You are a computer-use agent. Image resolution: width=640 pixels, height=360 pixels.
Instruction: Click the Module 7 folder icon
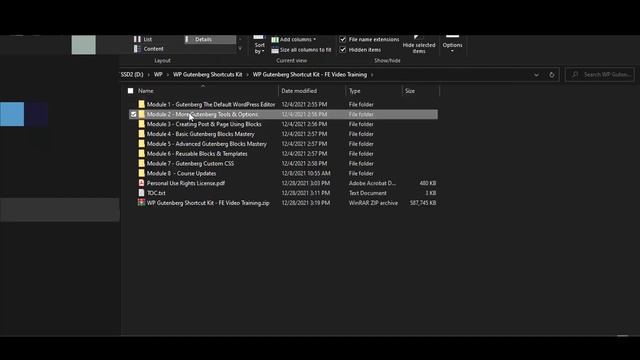[x=141, y=163]
